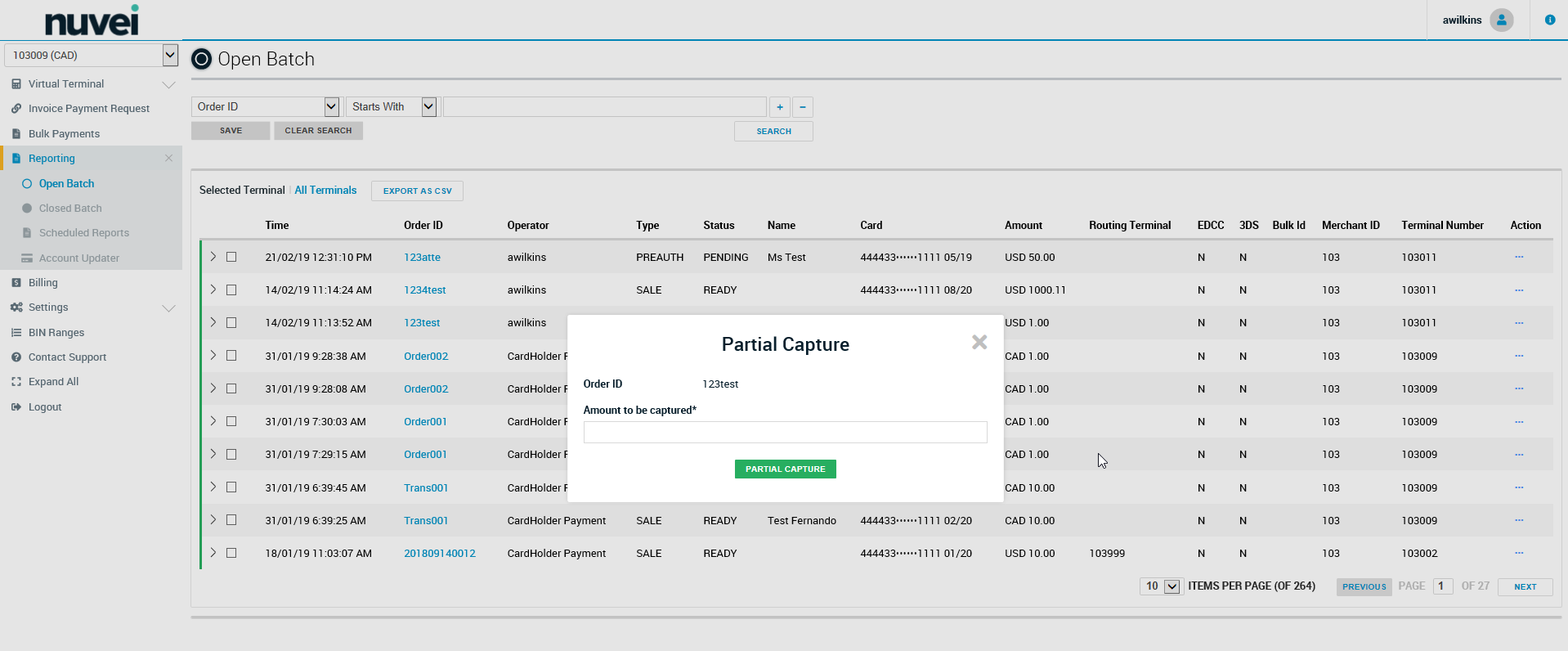Select checkbox for 123atte order row
This screenshot has height=651, width=1568.
tap(231, 257)
